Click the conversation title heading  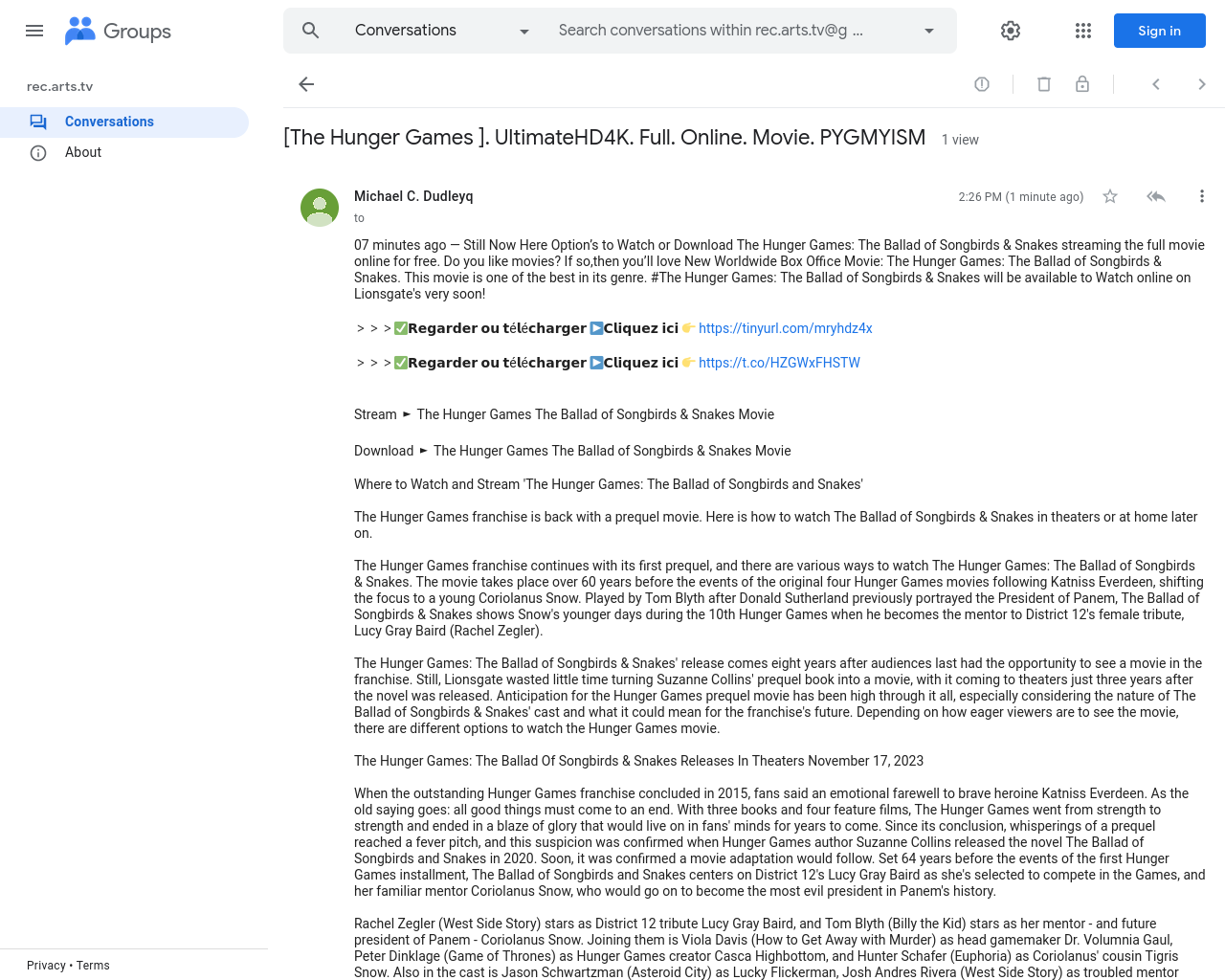[605, 138]
